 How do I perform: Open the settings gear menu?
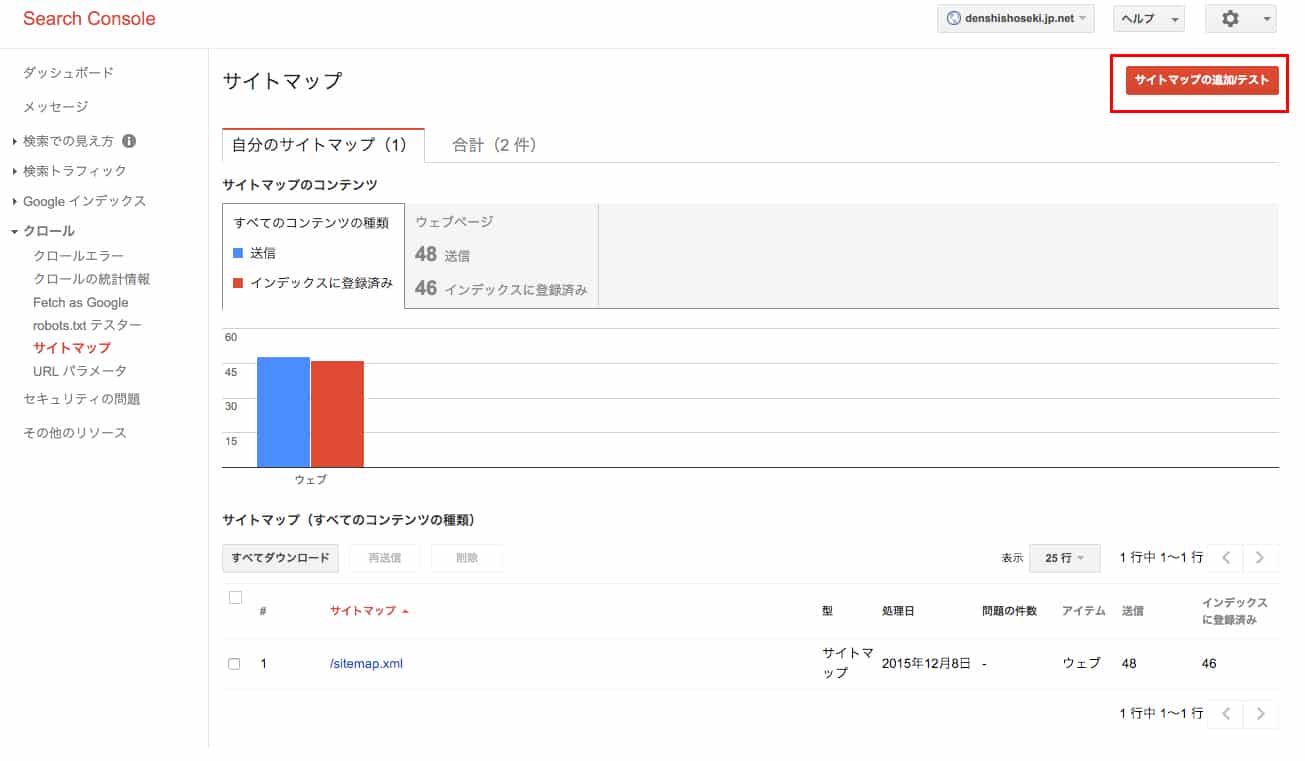click(1240, 19)
